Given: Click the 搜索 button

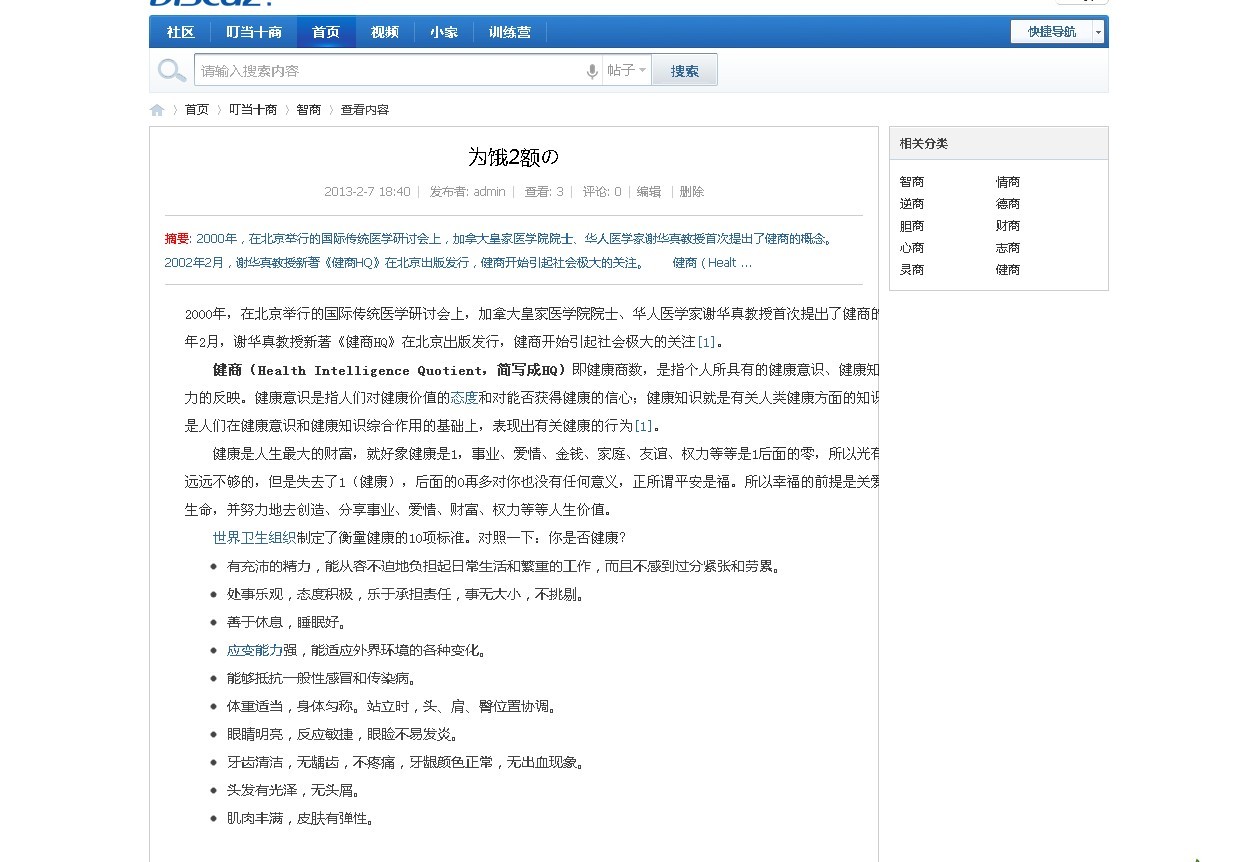Looking at the screenshot, I should pos(684,70).
